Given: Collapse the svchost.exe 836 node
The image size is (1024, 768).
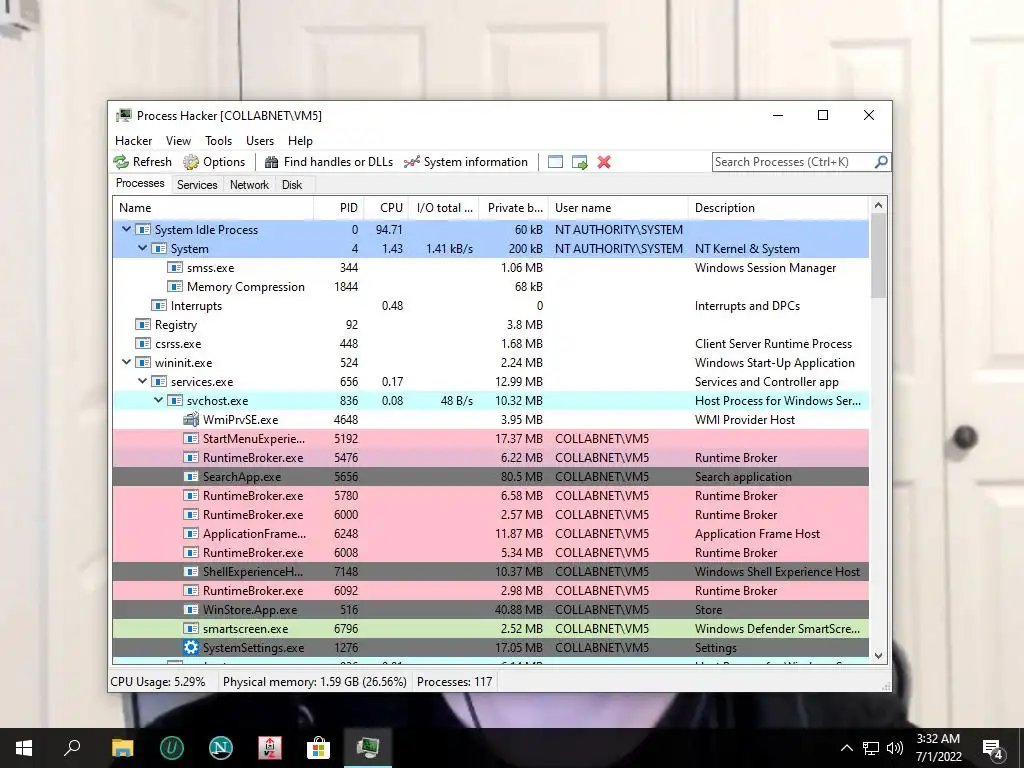Looking at the screenshot, I should click(159, 400).
